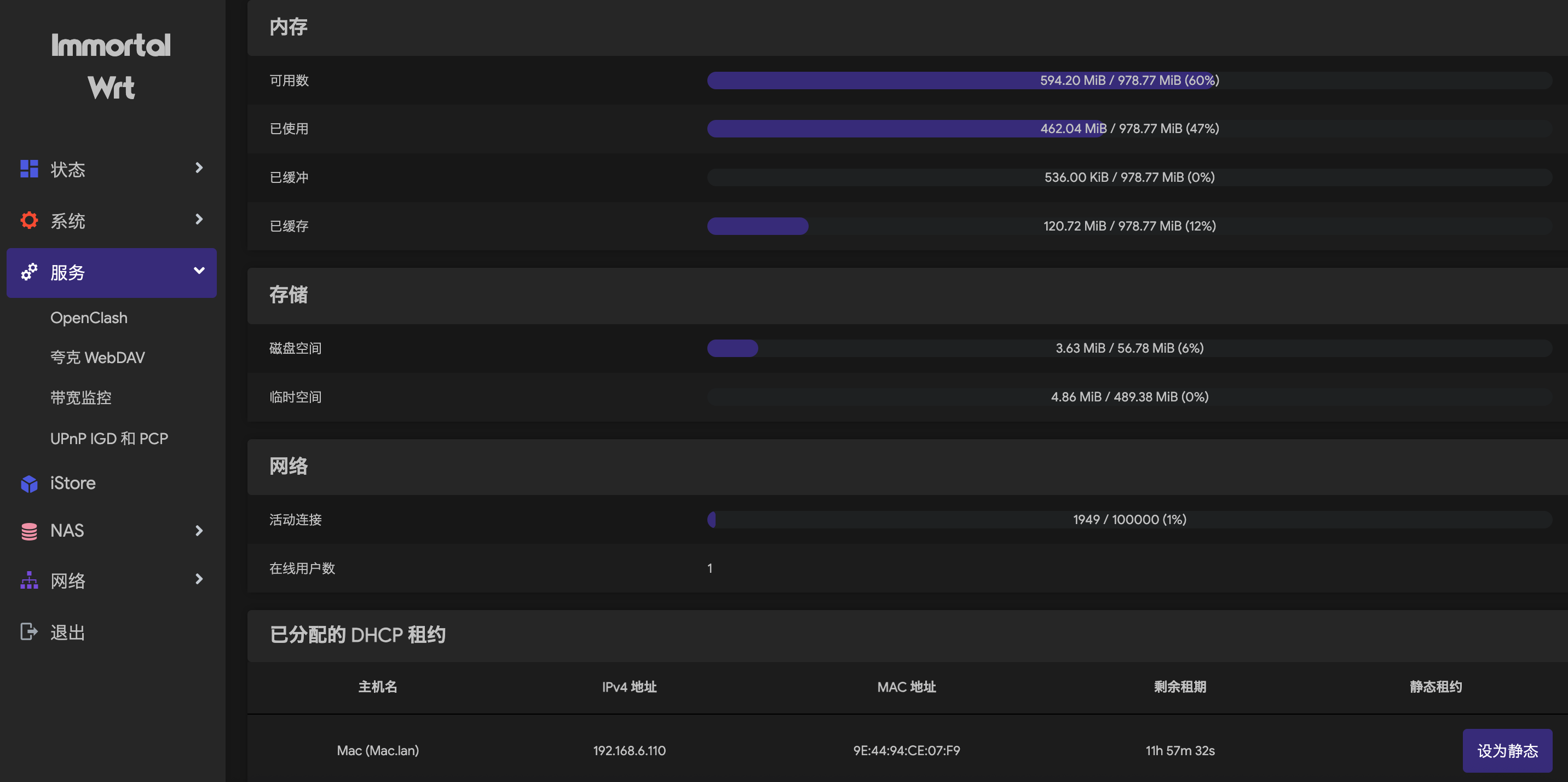The height and width of the screenshot is (782, 1568).
Task: Open the OpenClash service page
Action: click(89, 318)
